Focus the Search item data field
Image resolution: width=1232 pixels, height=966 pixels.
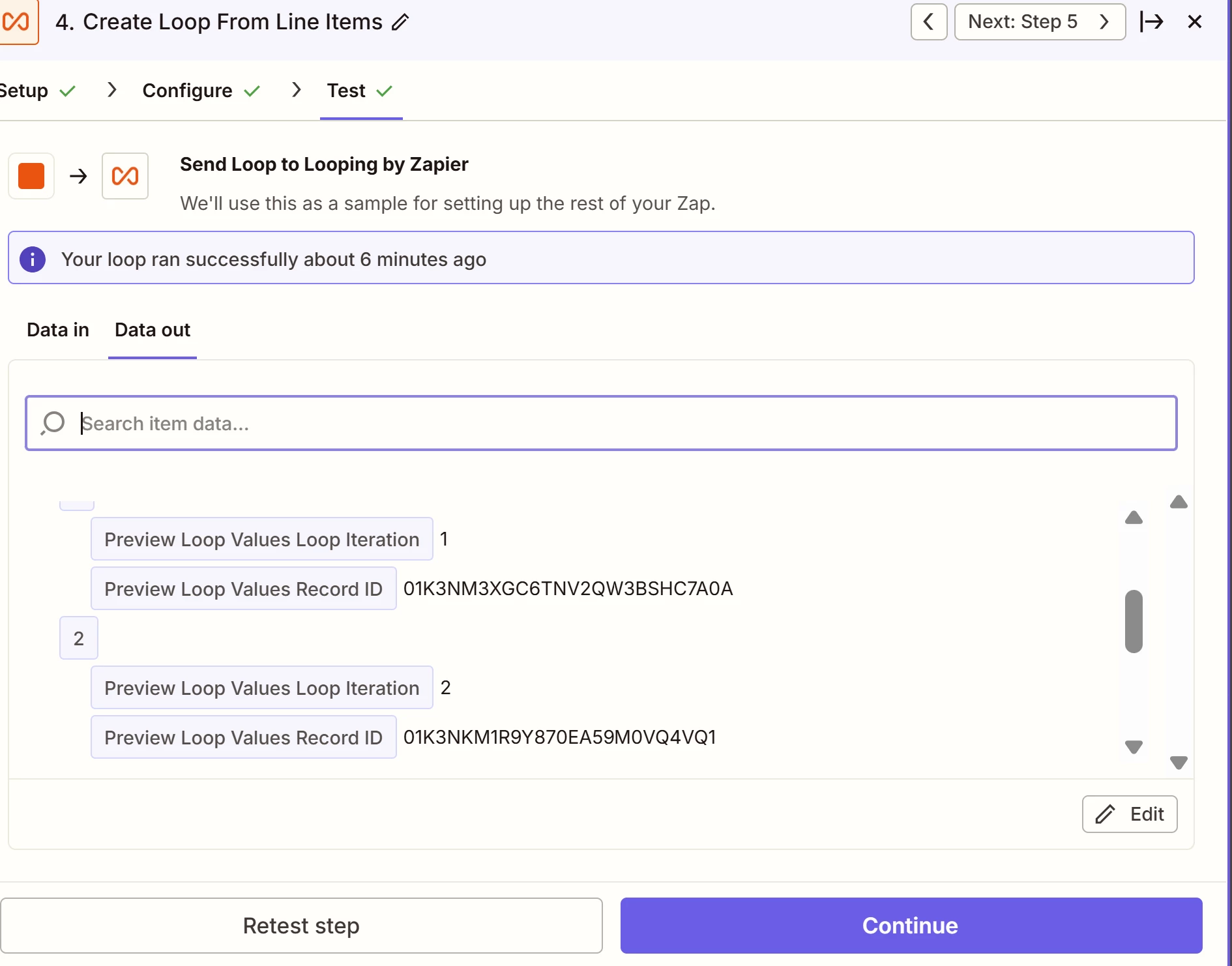pos(601,423)
